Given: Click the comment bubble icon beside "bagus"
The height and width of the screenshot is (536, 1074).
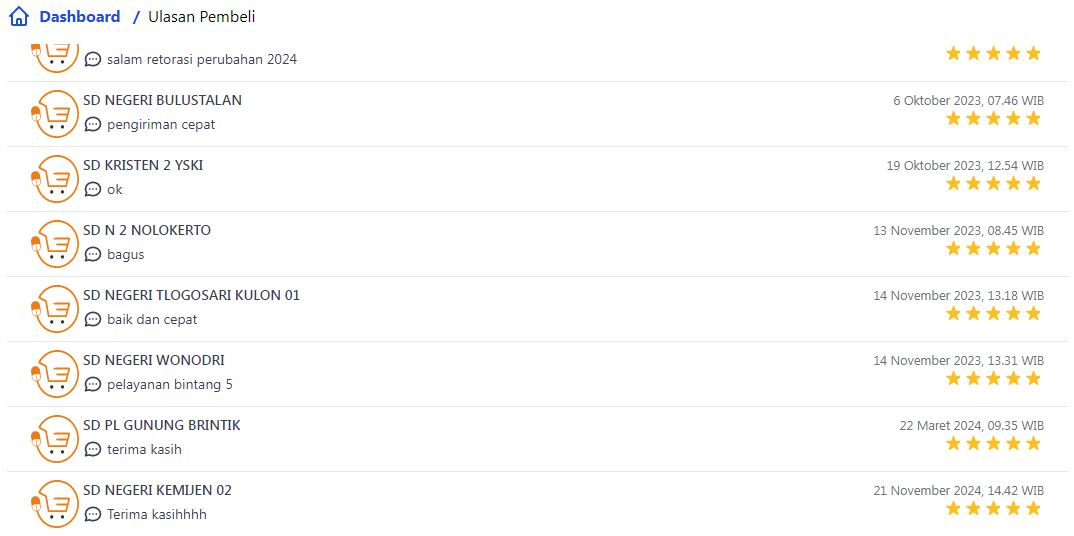Looking at the screenshot, I should tap(93, 255).
